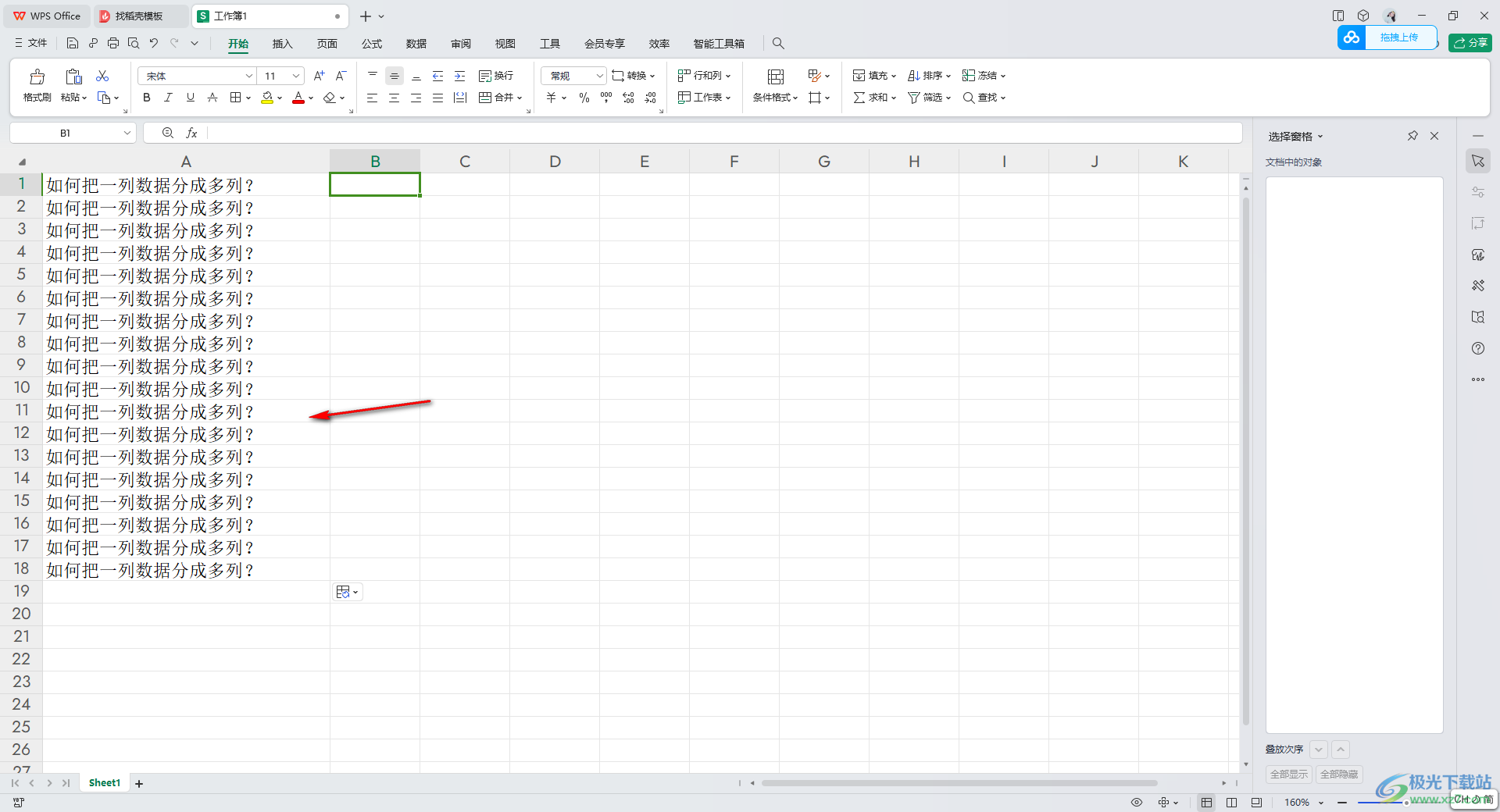Decrease the font size with the A- icon

[x=341, y=76]
